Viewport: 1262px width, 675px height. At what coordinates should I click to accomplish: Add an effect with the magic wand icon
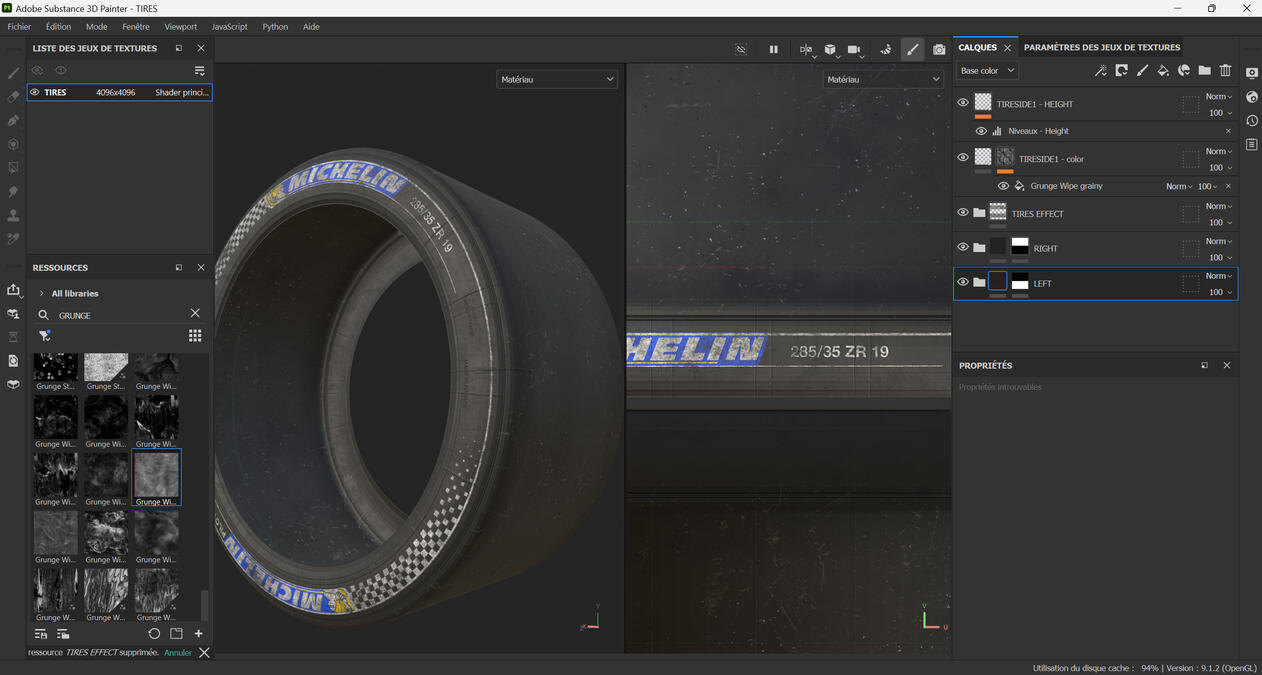click(1100, 70)
